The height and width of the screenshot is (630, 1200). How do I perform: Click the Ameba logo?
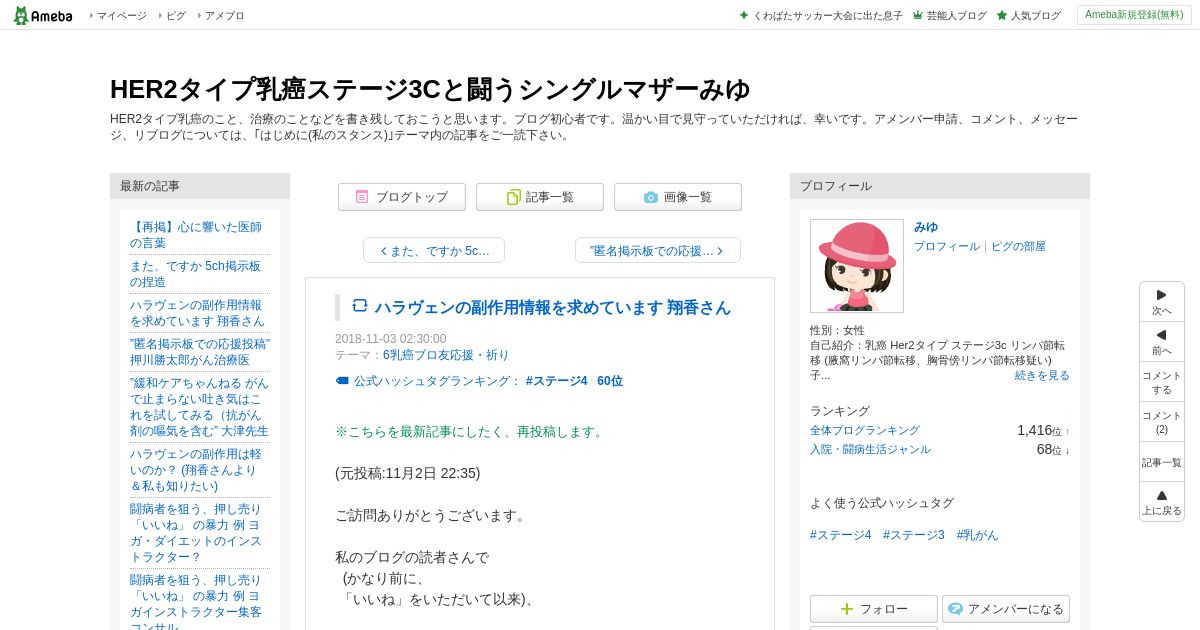pos(42,15)
